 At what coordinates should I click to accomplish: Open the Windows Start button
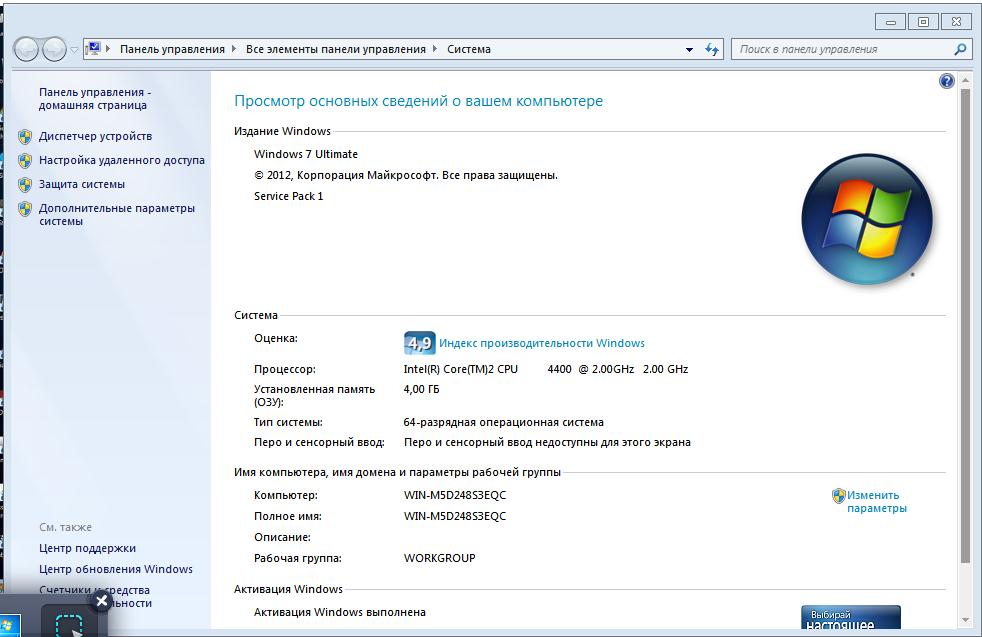(9, 626)
